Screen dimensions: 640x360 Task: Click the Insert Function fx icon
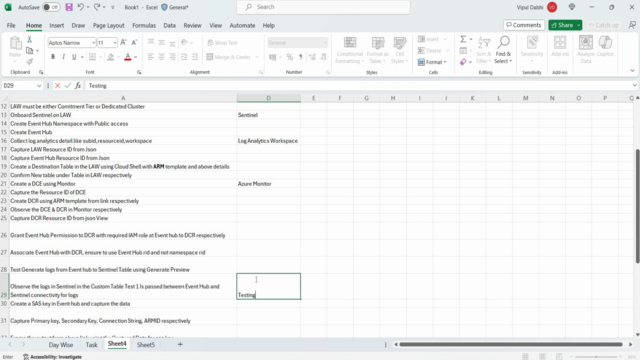click(78, 86)
